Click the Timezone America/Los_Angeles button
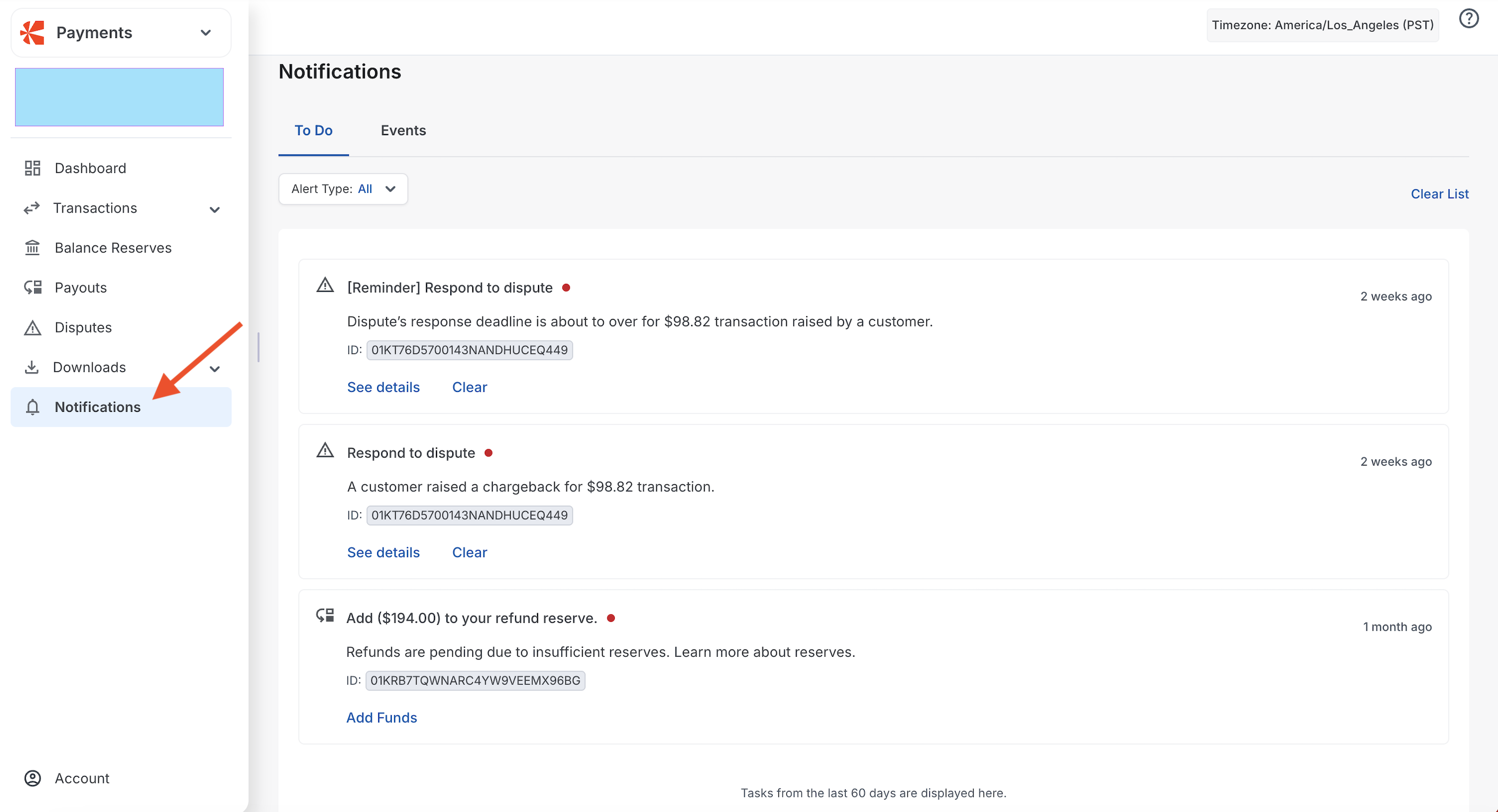Screen dimensions: 1498x812 (x=1322, y=25)
